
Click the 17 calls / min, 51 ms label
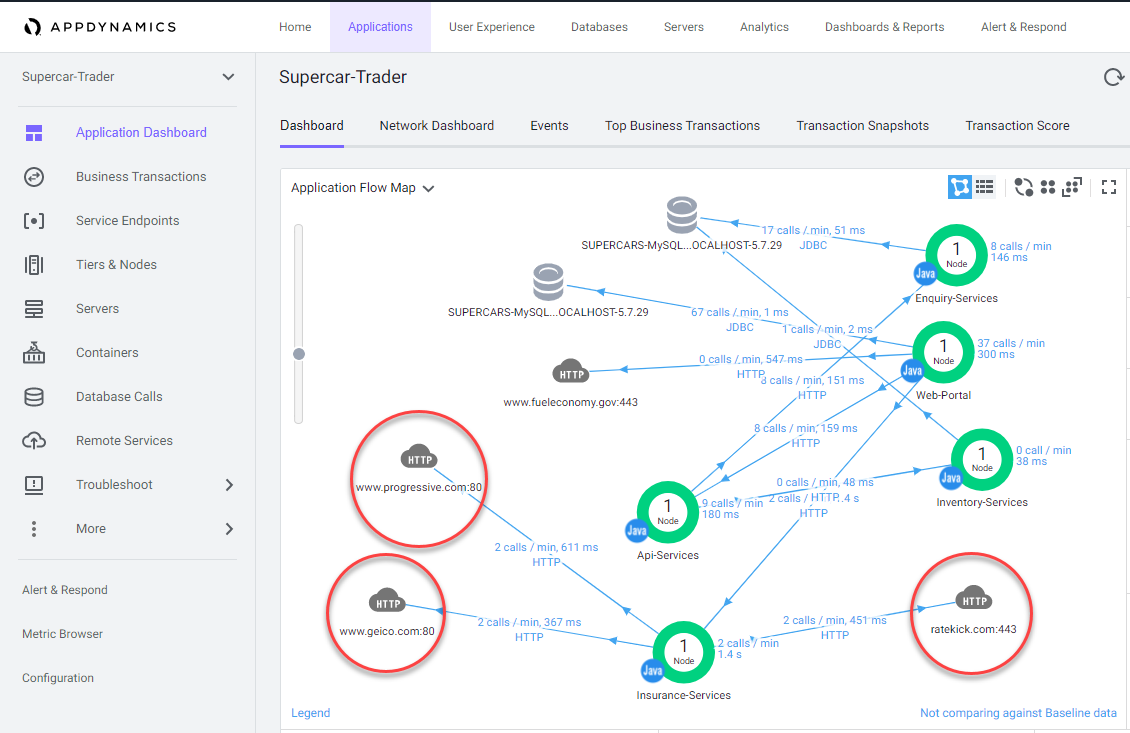coord(814,230)
